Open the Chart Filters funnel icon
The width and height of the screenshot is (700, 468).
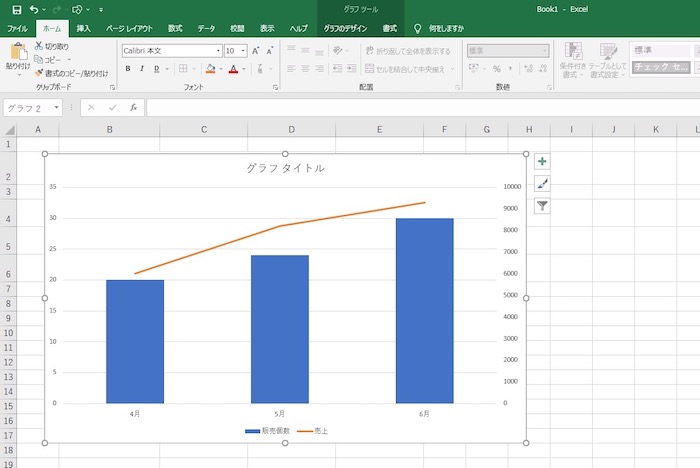pos(542,206)
